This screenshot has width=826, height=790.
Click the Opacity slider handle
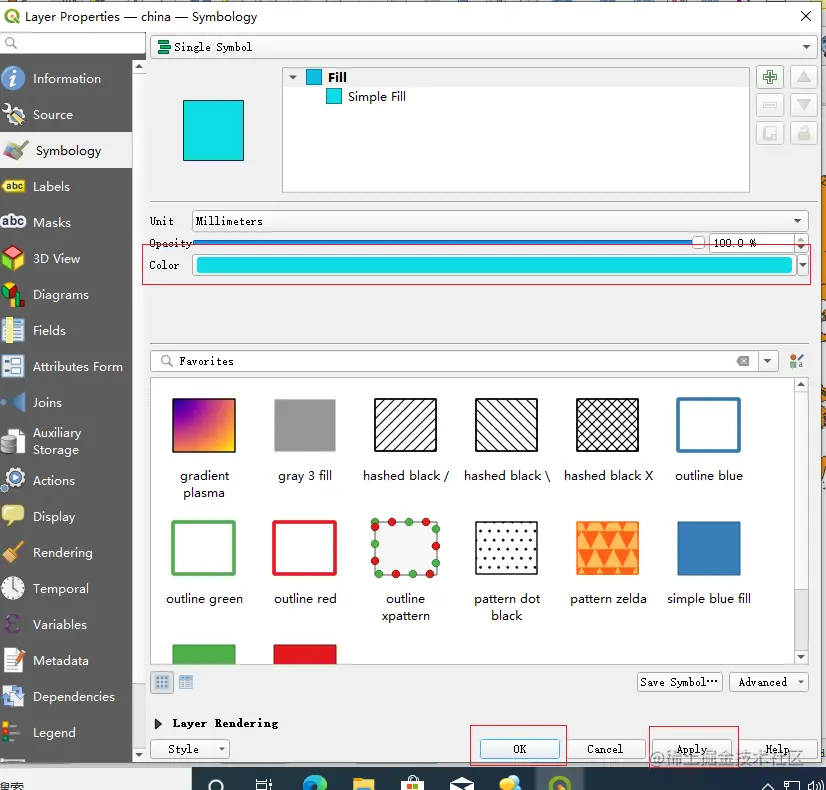click(x=698, y=242)
